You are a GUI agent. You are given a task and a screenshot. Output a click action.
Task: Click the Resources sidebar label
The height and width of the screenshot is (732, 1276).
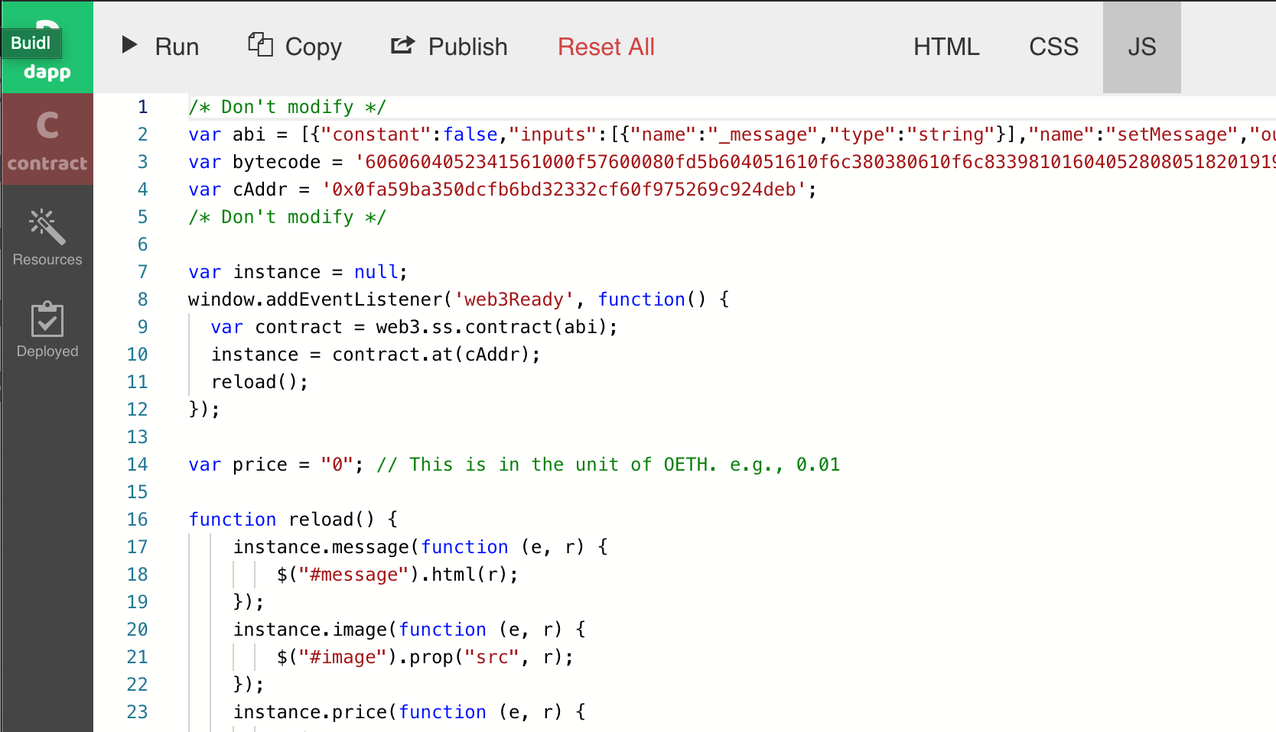tap(47, 259)
